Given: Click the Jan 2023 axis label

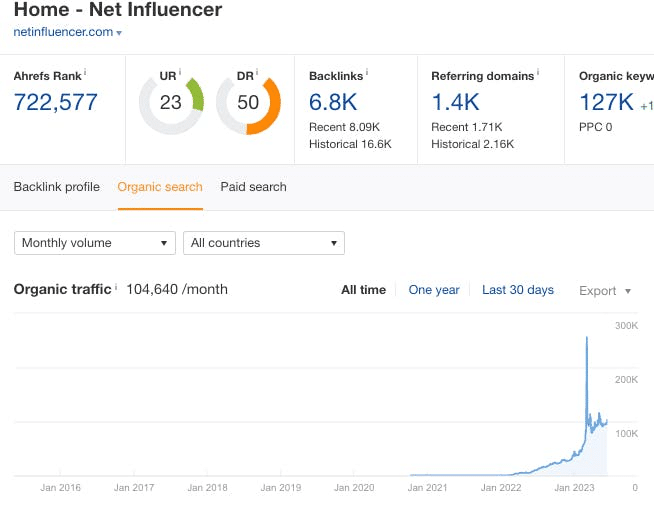Looking at the screenshot, I should tap(574, 487).
